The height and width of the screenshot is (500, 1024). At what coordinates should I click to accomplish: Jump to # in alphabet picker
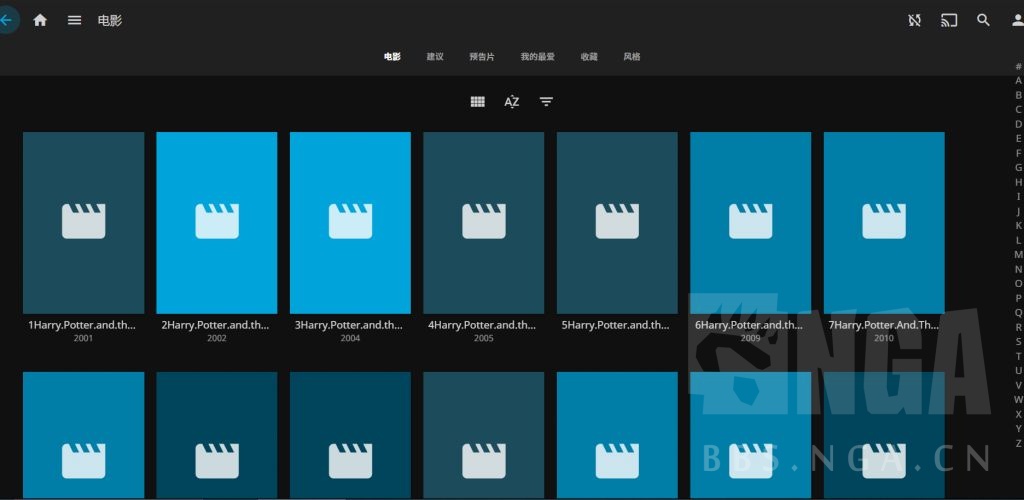(x=1018, y=66)
